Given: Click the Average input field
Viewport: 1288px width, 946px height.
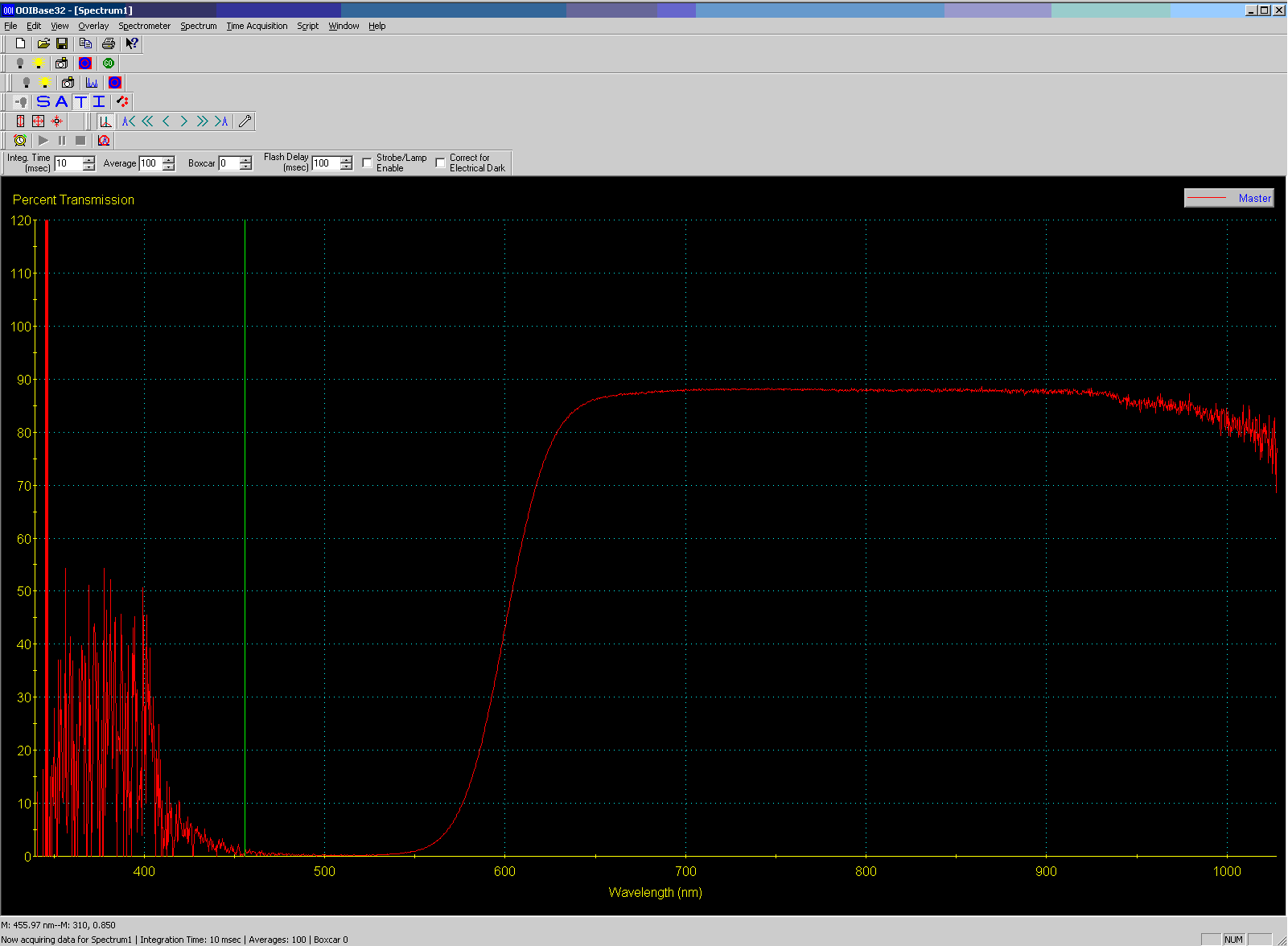Looking at the screenshot, I should 150,163.
